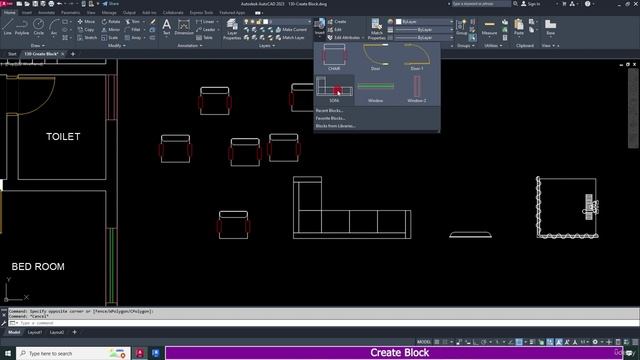Select the CHAIR block thumbnail
Image resolution: width=640 pixels, height=360 pixels.
[334, 57]
